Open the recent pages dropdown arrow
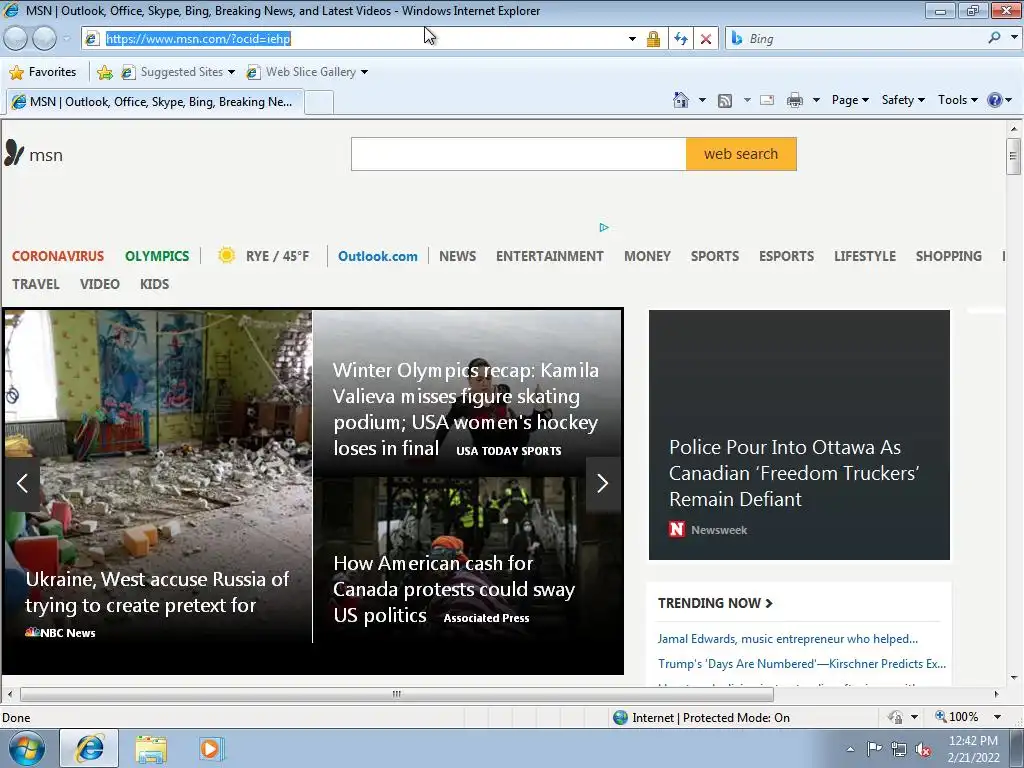Viewport: 1024px width, 768px height. tap(66, 39)
